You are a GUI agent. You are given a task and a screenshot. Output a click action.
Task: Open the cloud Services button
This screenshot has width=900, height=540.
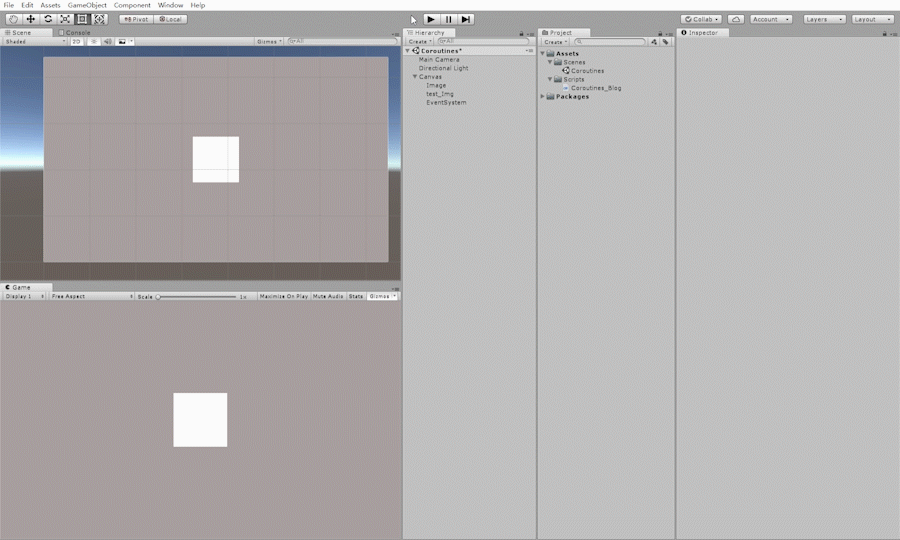tap(736, 19)
